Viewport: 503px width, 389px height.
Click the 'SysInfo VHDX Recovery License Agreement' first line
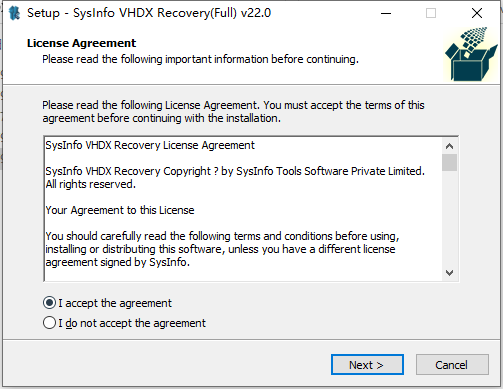pyautogui.click(x=150, y=145)
